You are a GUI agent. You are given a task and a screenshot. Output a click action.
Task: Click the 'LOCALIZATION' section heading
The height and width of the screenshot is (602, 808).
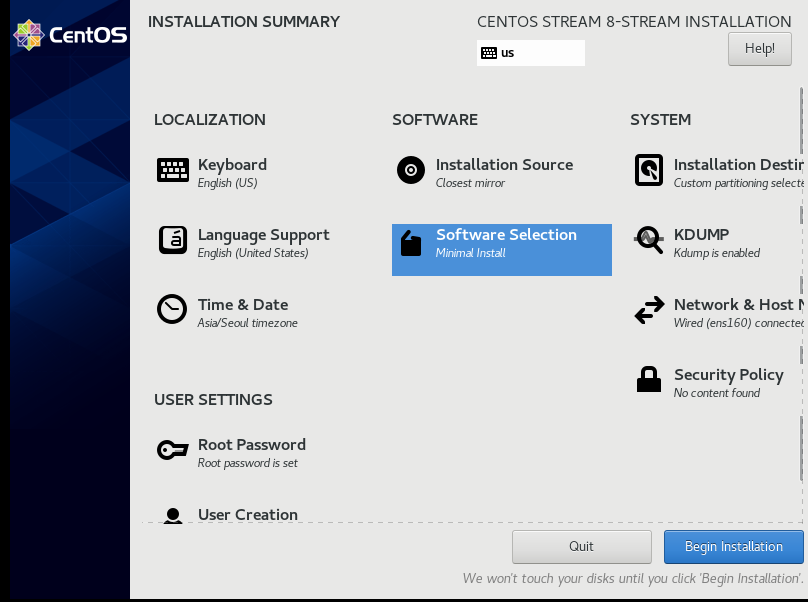click(210, 120)
